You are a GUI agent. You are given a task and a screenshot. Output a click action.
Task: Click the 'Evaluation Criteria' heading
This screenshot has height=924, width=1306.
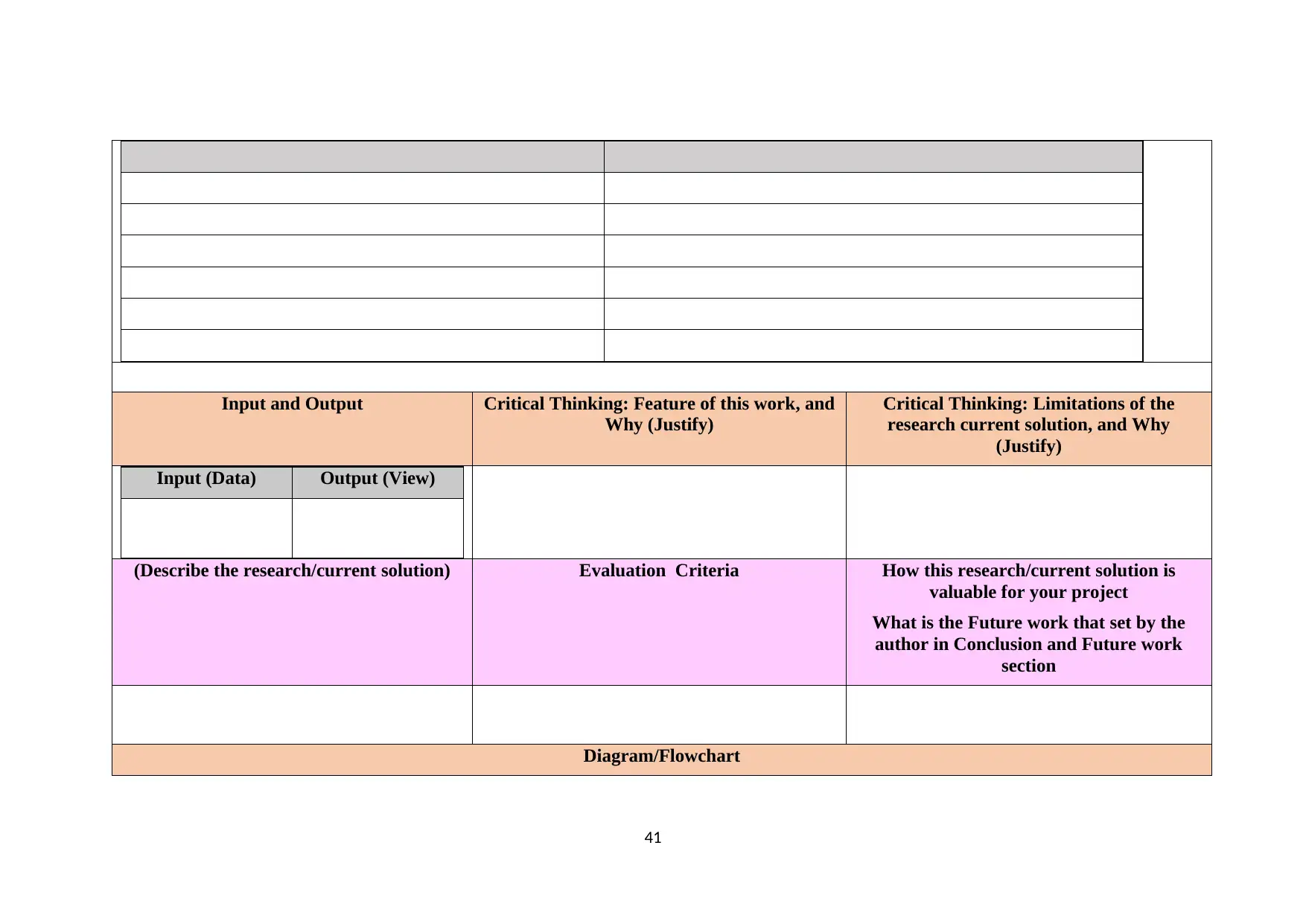pos(659,570)
